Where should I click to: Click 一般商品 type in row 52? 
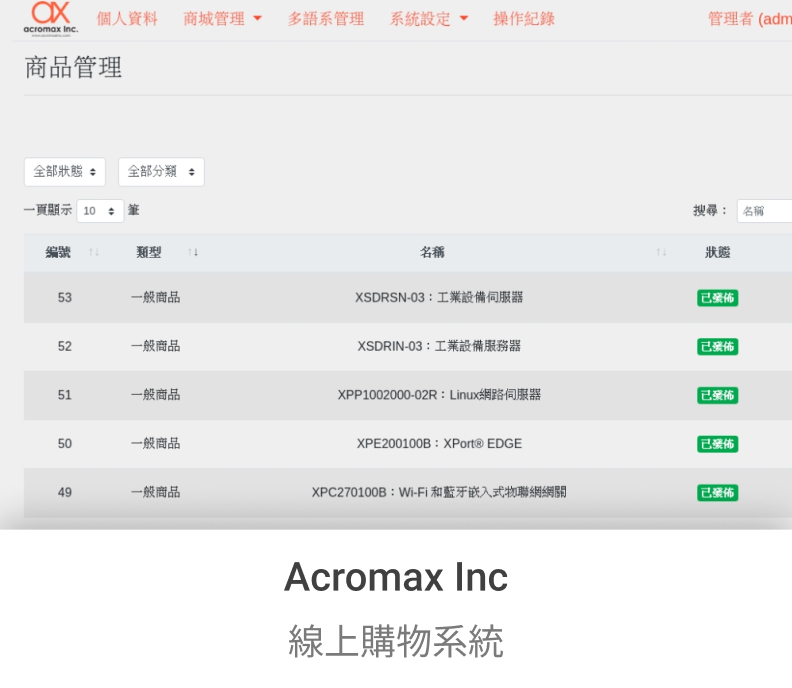pos(156,346)
